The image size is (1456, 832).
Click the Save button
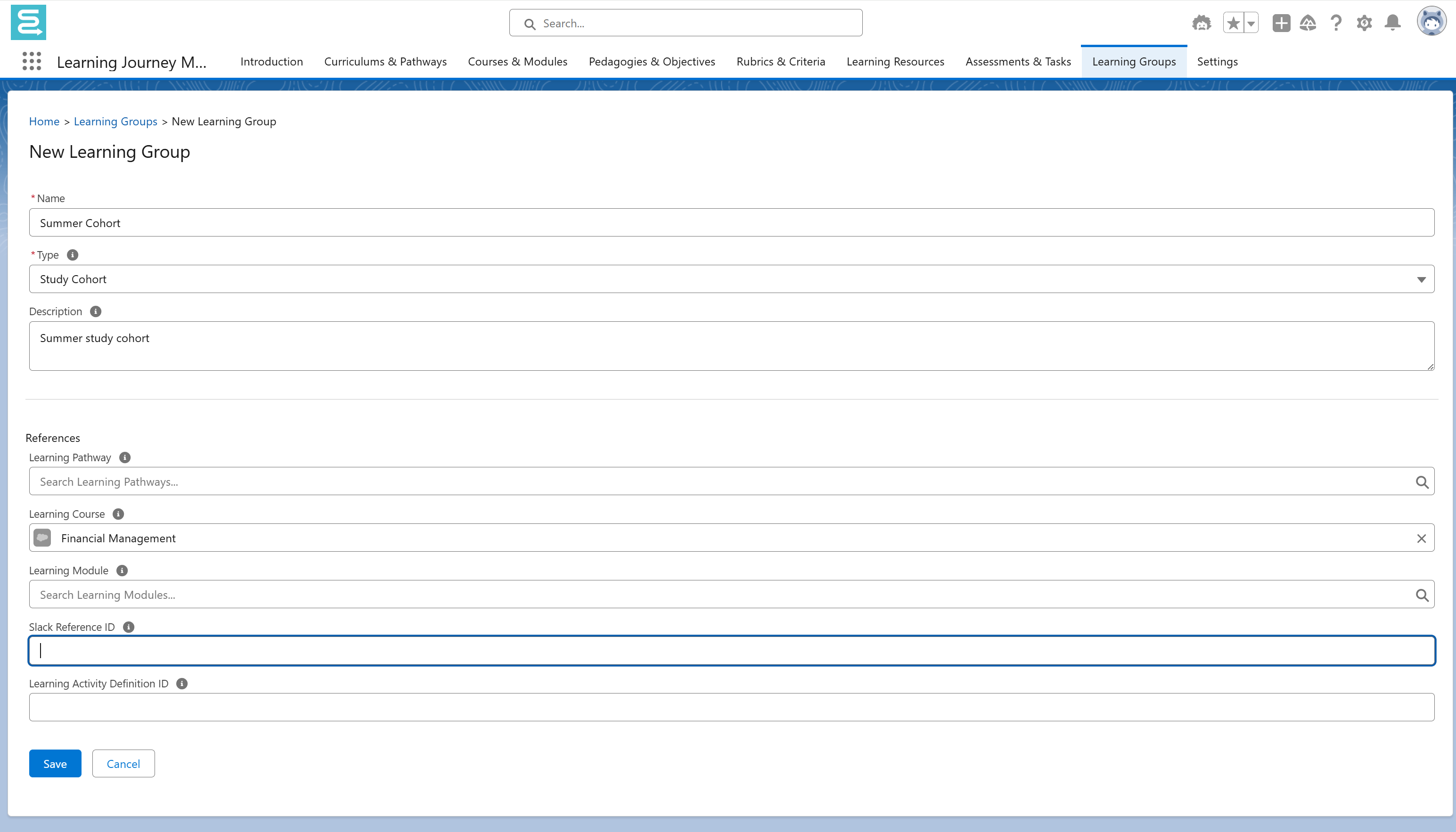tap(55, 763)
